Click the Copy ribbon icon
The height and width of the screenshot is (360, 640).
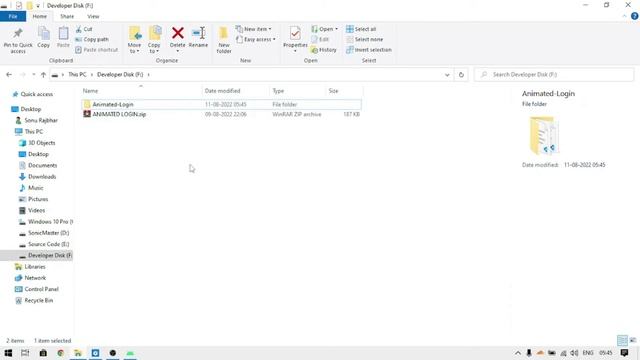[x=44, y=38]
